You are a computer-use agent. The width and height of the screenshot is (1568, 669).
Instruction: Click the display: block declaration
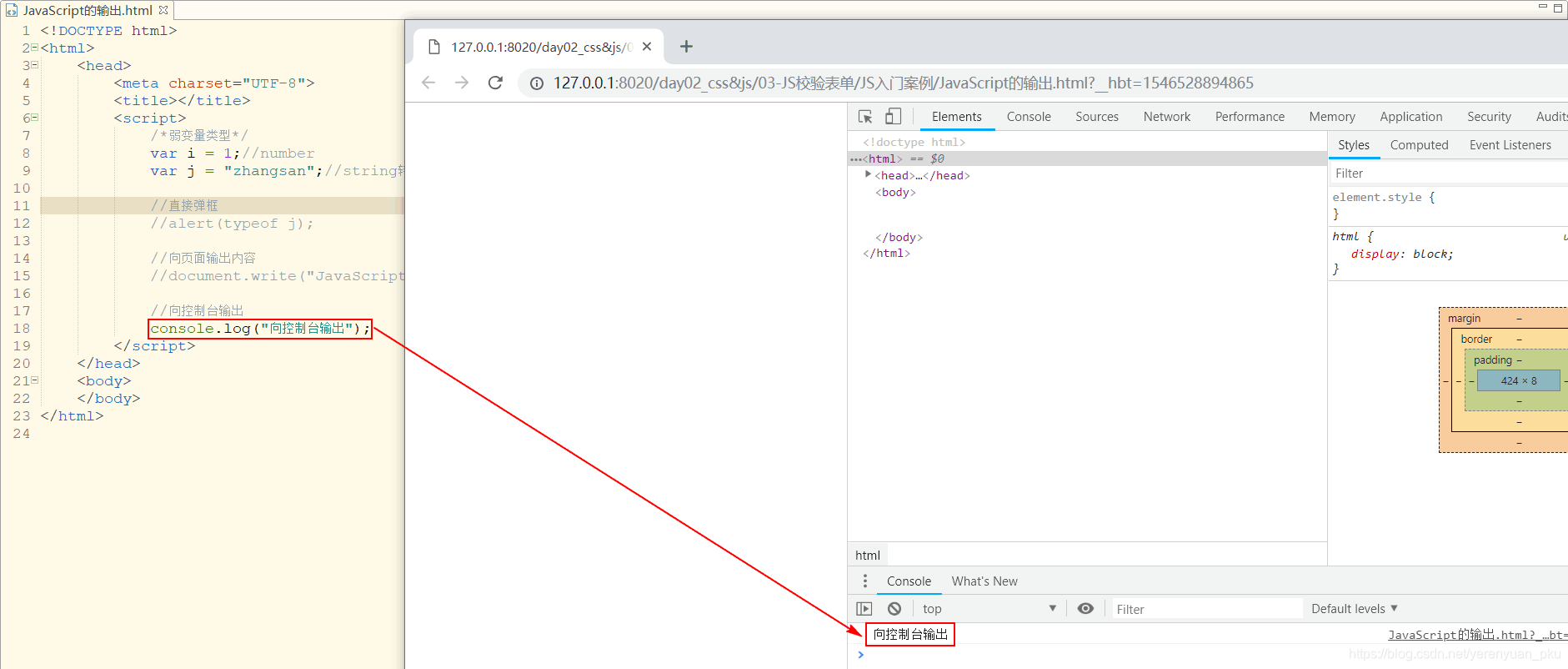point(1402,254)
